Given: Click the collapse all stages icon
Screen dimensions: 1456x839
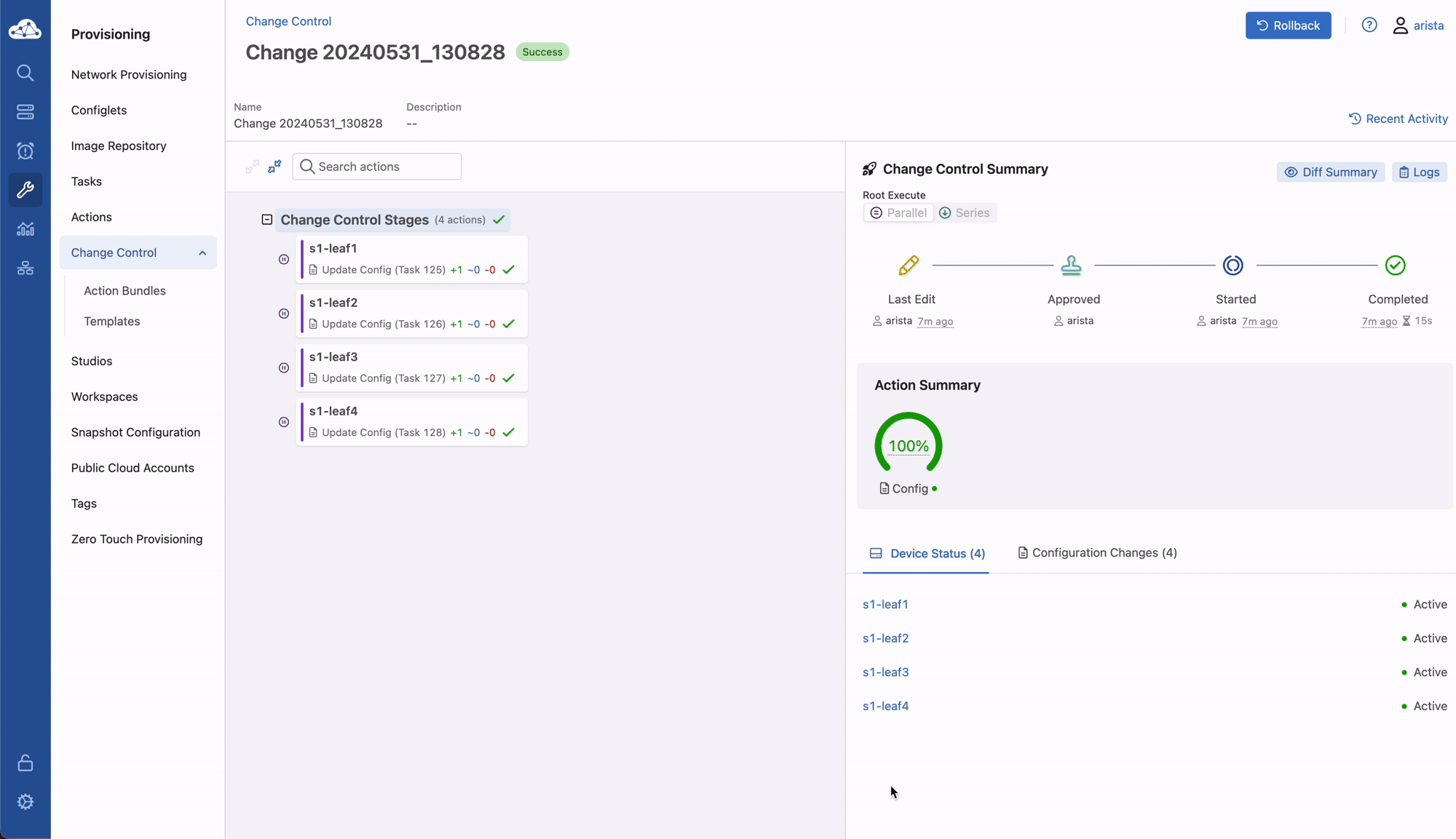Looking at the screenshot, I should (274, 167).
